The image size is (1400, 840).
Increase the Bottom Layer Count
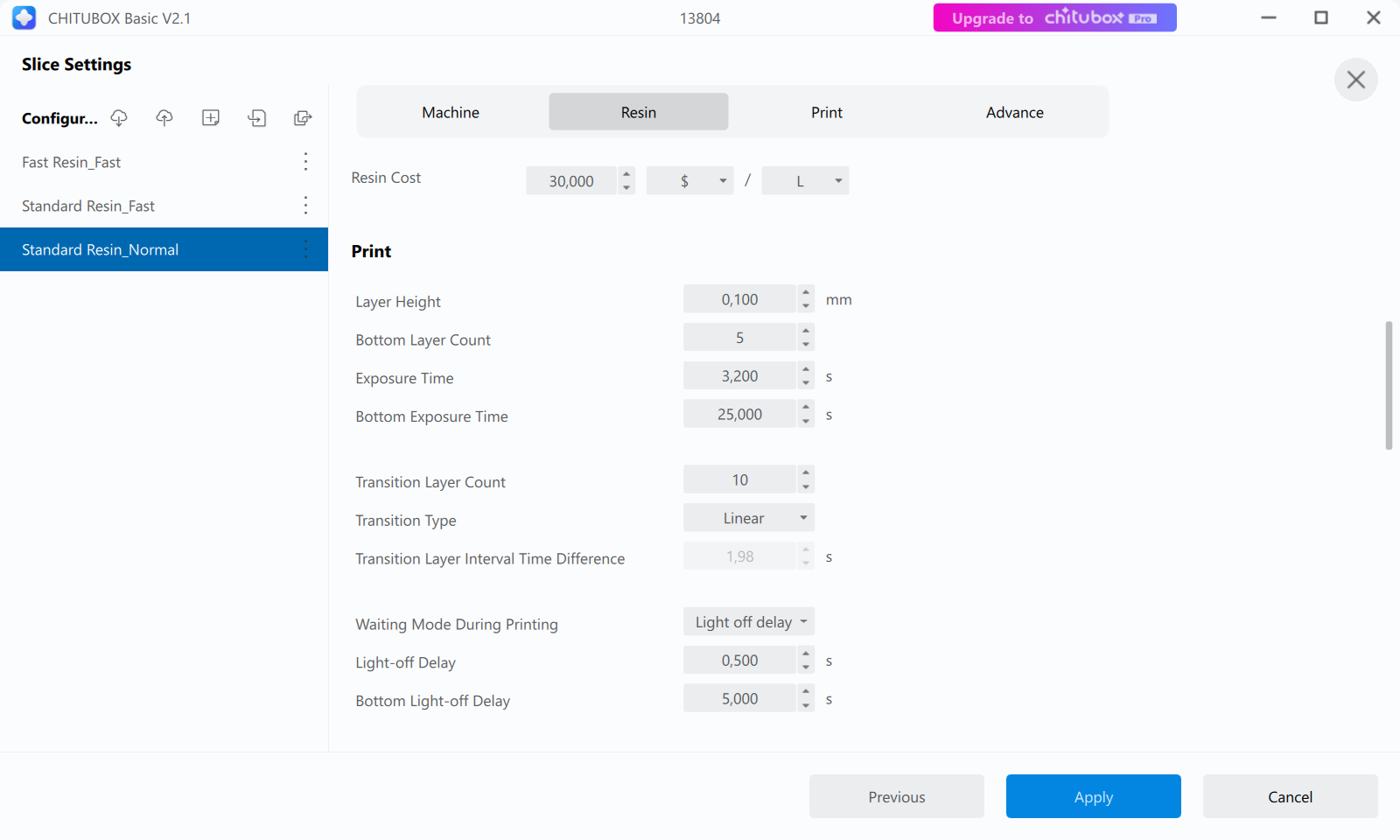(806, 331)
